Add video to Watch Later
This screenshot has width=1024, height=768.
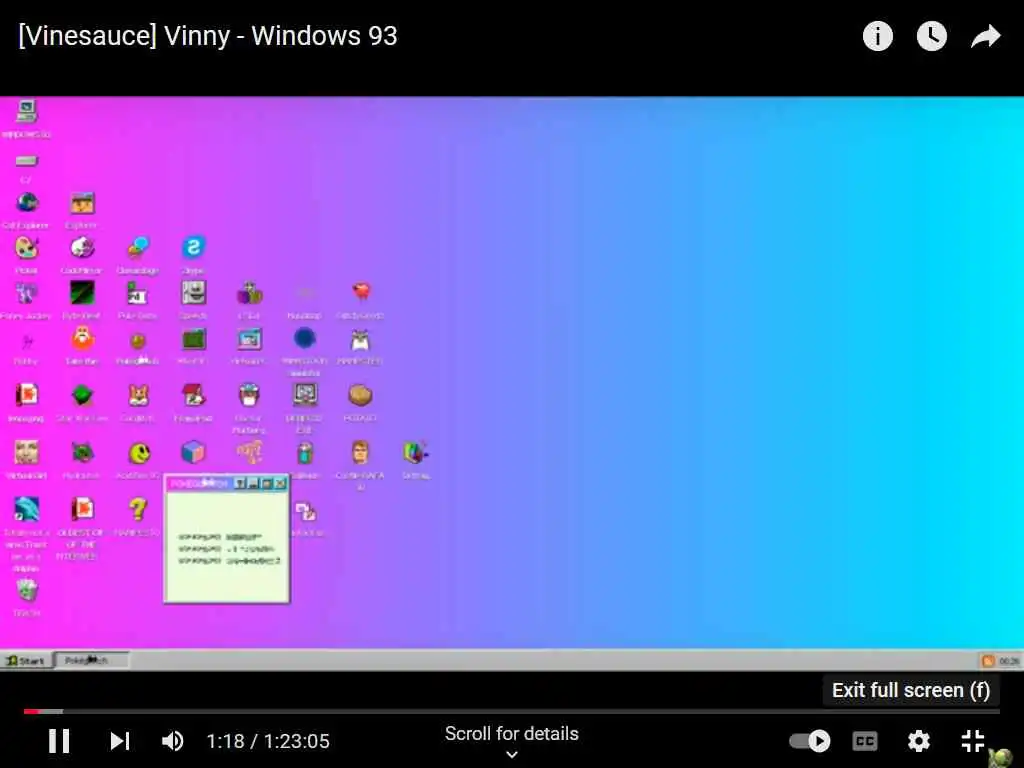click(931, 36)
